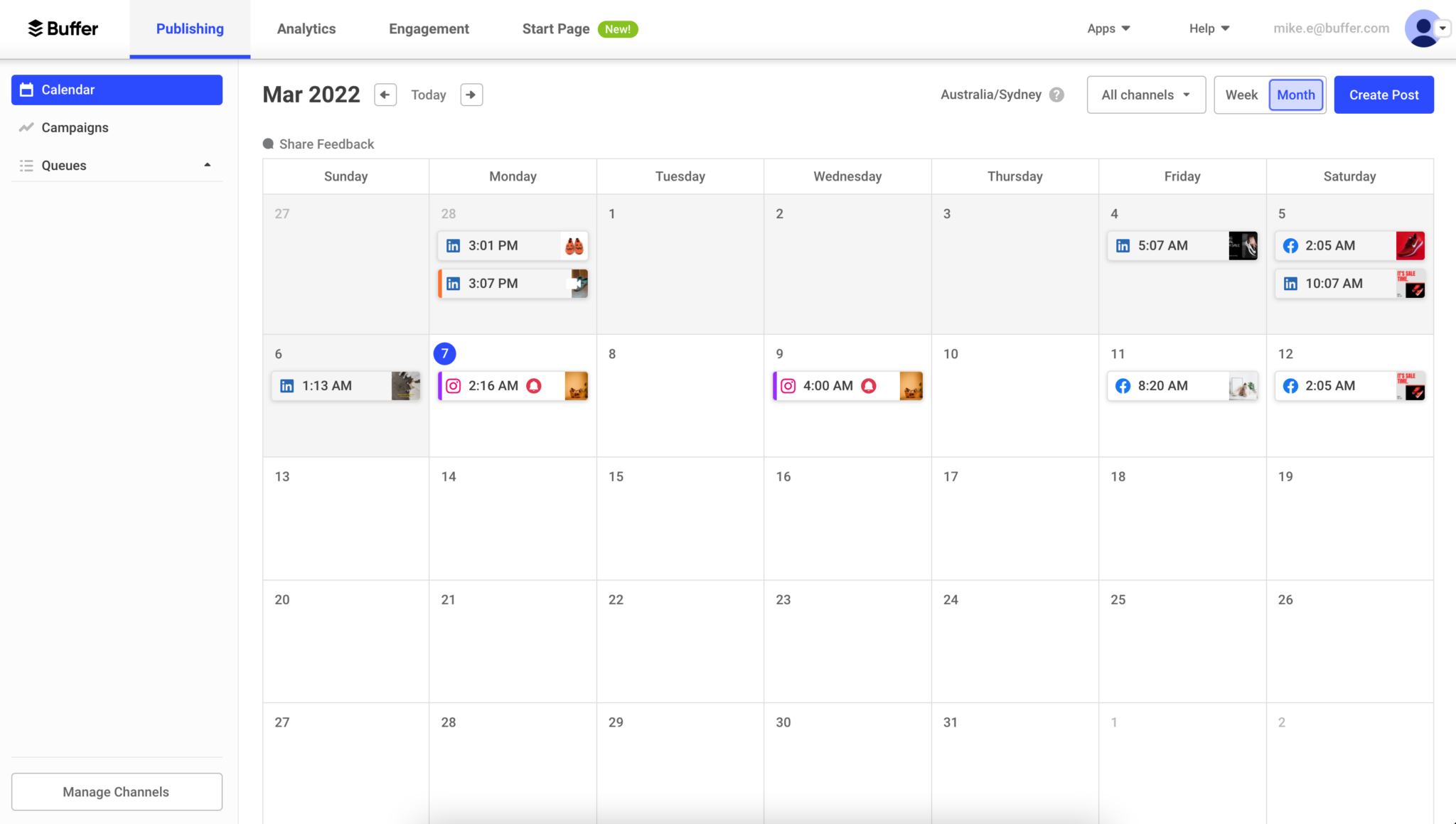Screen dimensions: 1456x824
Task: Click the timezone help question mark icon
Action: 1057,94
